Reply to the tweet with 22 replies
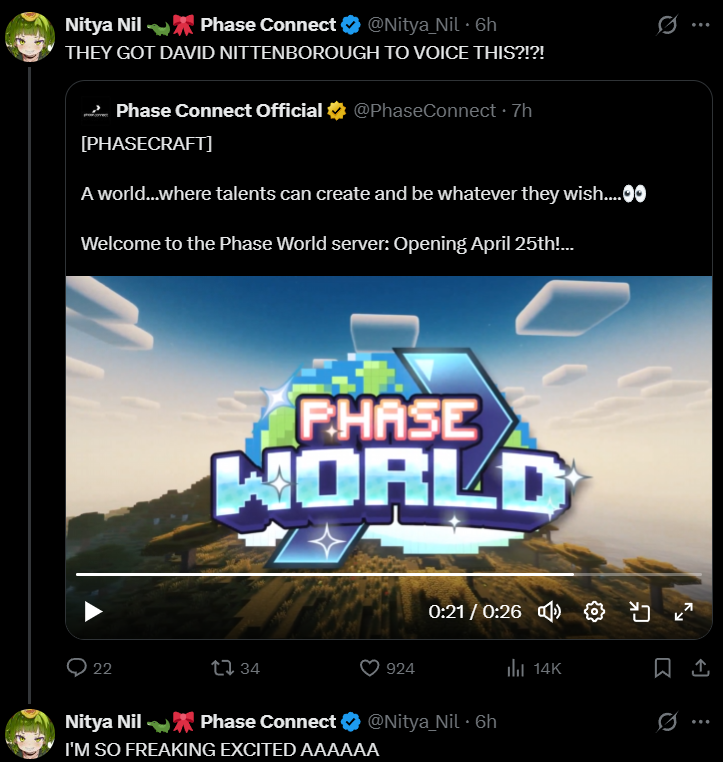 (89, 668)
